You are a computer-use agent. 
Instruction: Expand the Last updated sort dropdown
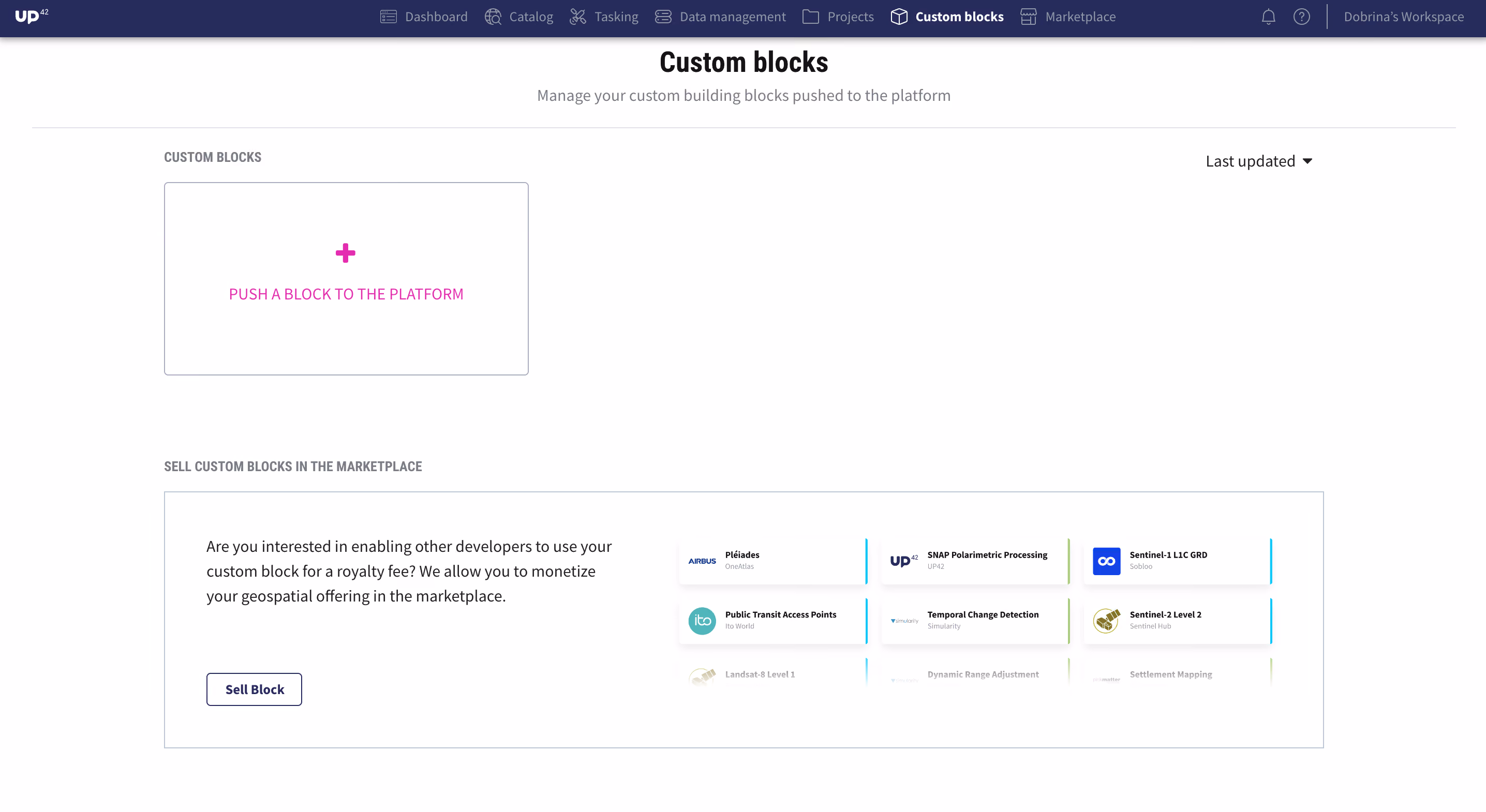(x=1259, y=161)
